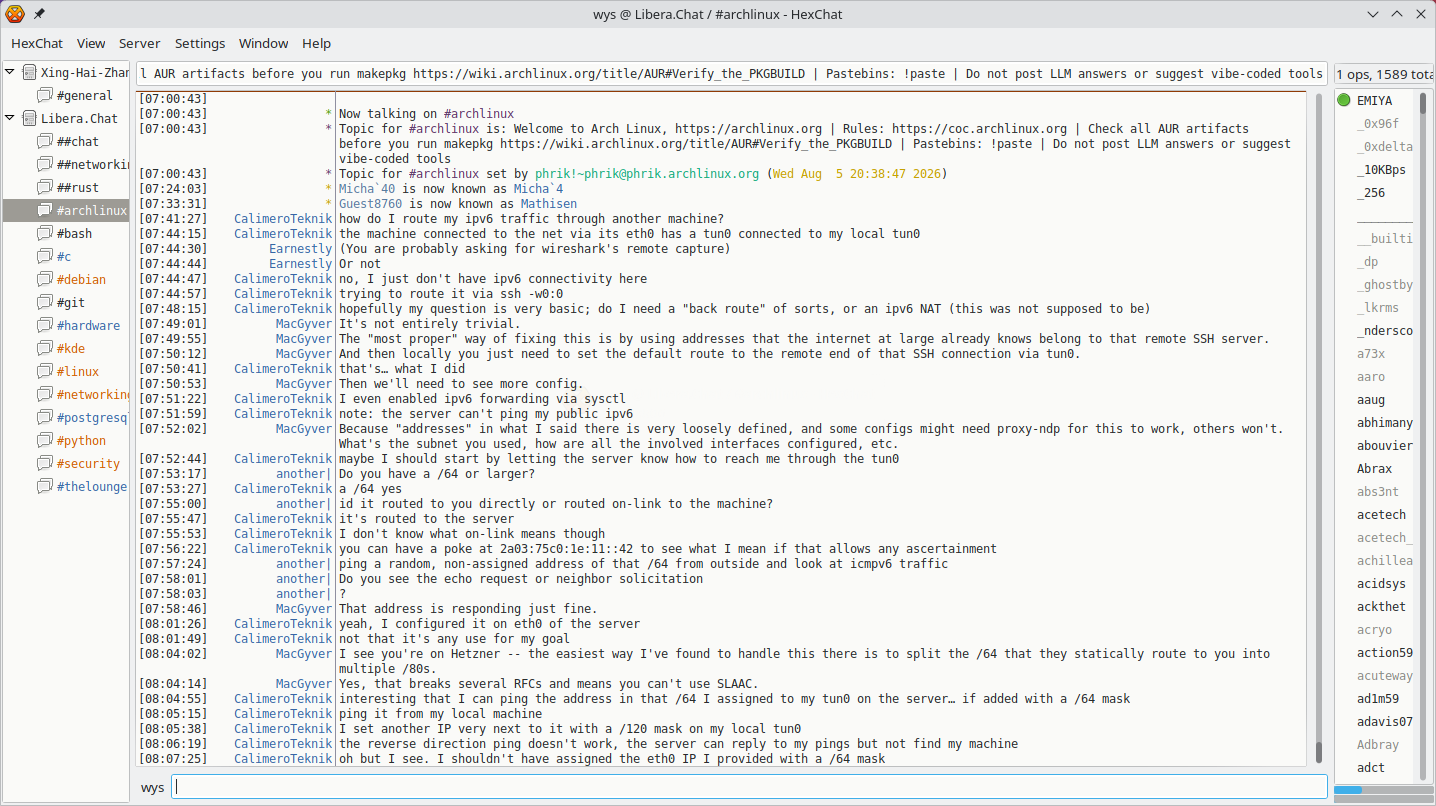Select user acidsys in the user list
This screenshot has height=806, width=1436.
pos(1375,583)
